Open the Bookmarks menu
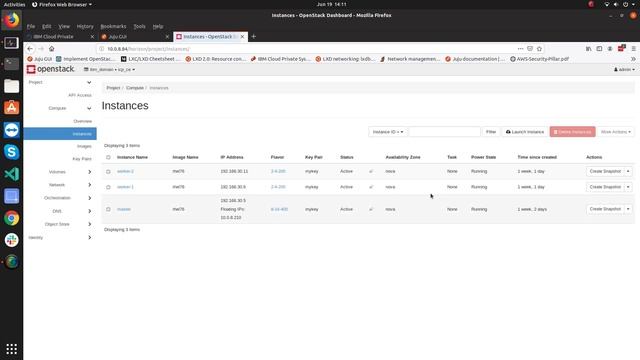Image resolution: width=640 pixels, height=360 pixels. click(x=113, y=26)
